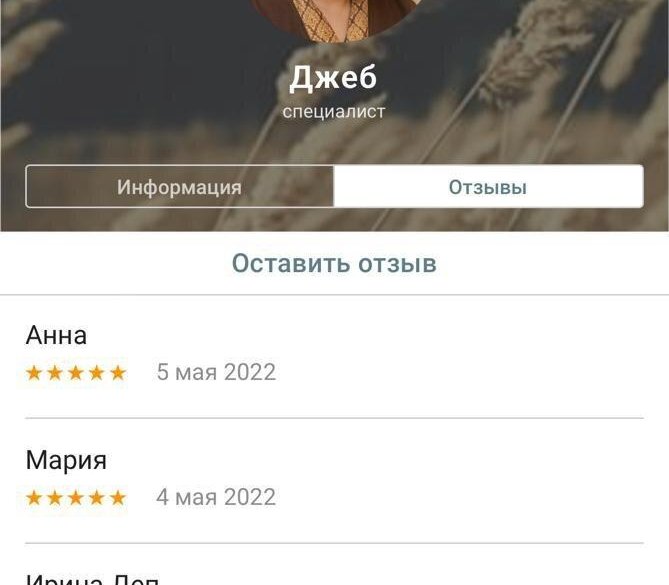This screenshot has width=669, height=585.
Task: Select the date 5 мая 2022
Action: 216,372
